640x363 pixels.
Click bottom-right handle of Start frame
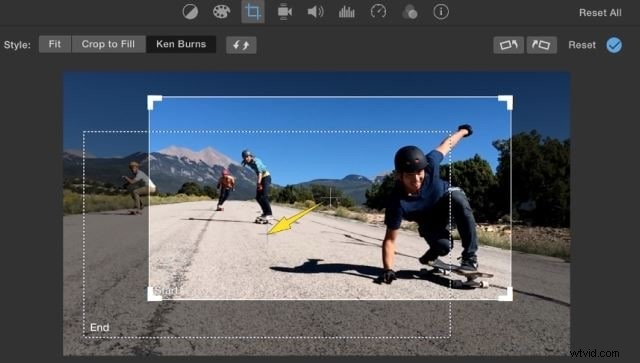[x=506, y=294]
